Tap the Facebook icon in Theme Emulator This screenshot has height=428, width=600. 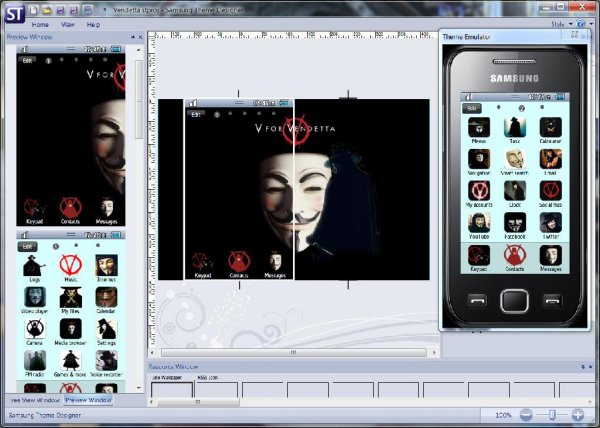coord(515,226)
